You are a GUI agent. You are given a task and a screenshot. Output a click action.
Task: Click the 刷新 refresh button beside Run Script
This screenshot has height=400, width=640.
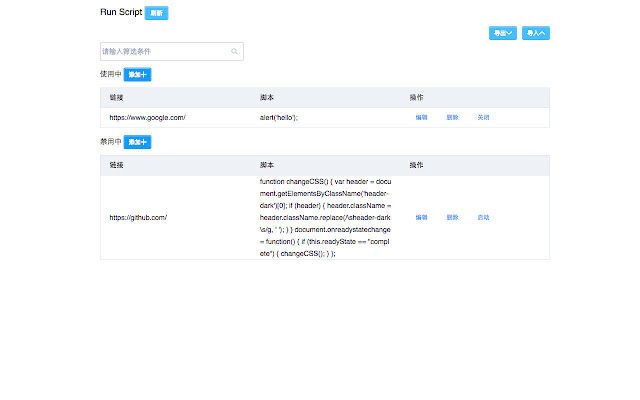coord(156,13)
